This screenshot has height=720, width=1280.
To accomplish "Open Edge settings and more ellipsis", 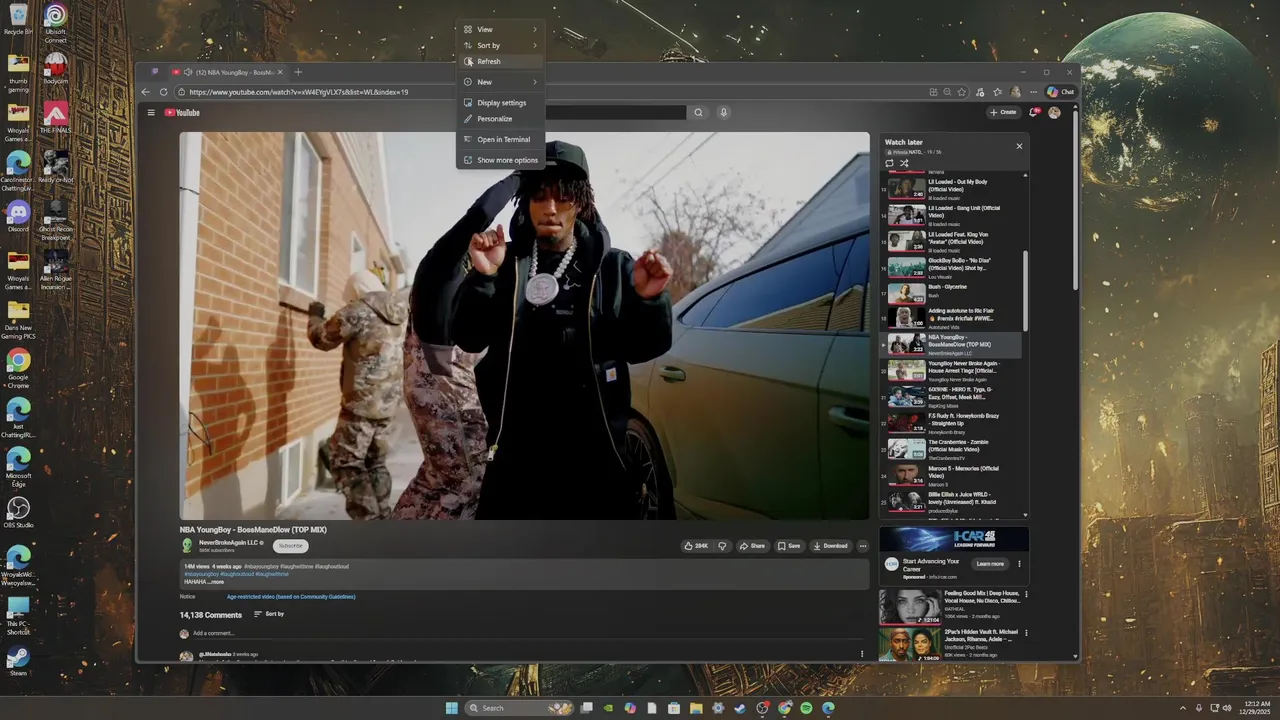I will [1033, 92].
